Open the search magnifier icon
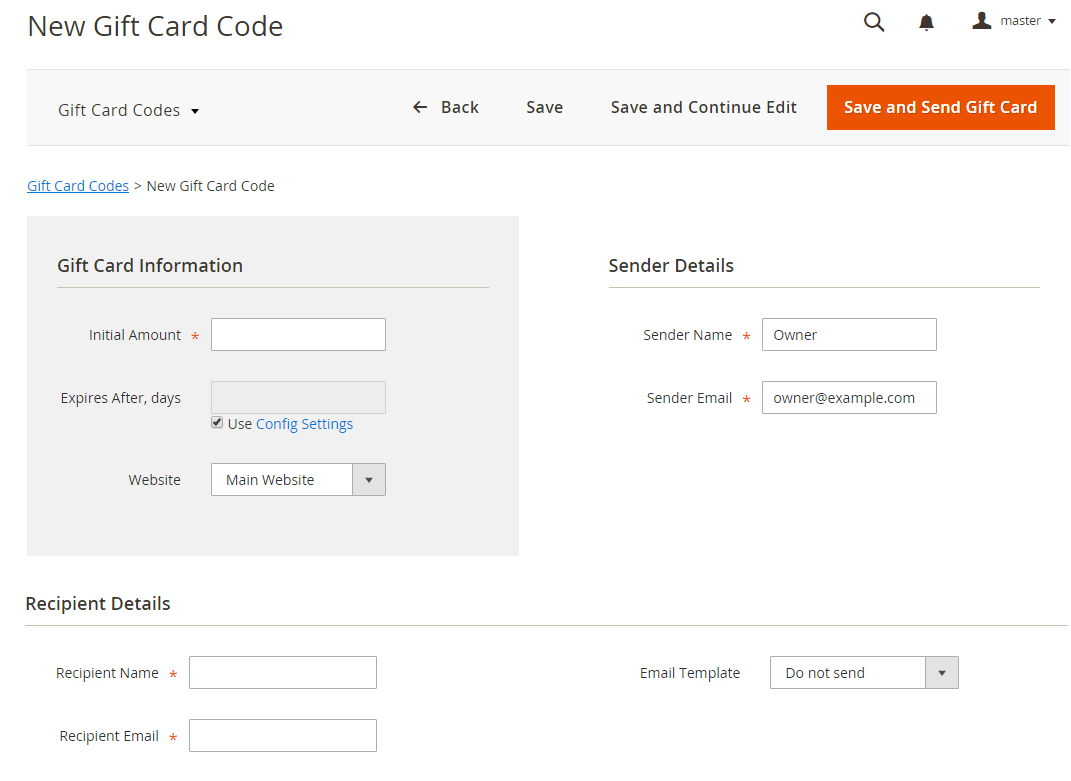1071x781 pixels. pos(874,22)
